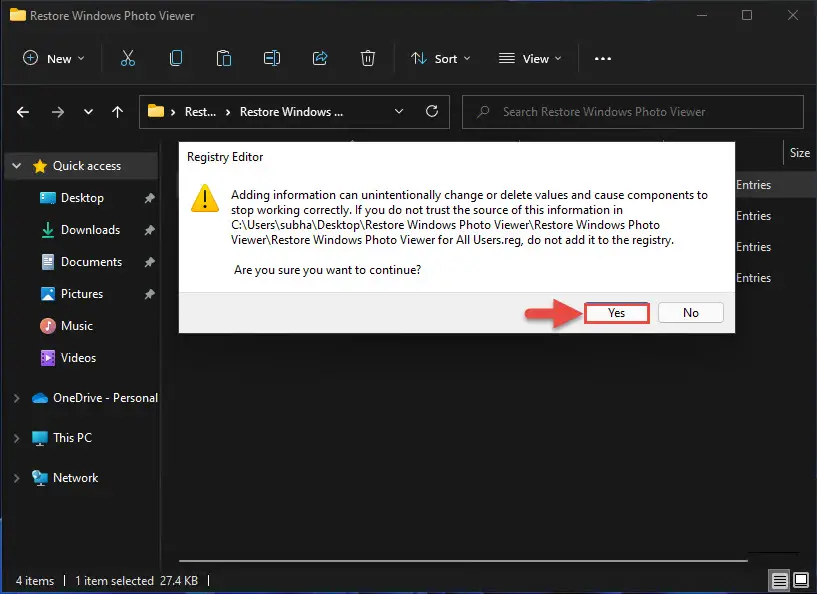The width and height of the screenshot is (817, 594).
Task: Click the horizontal scrollbar in file pane
Action: [463, 561]
